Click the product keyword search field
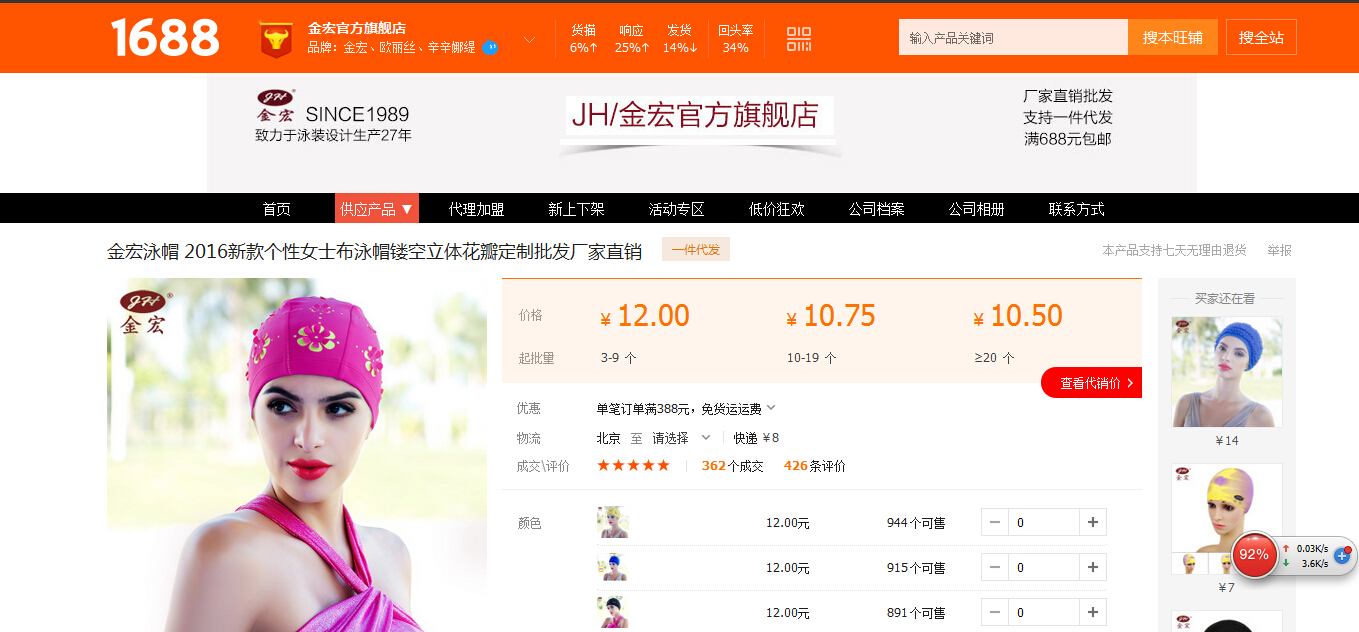This screenshot has height=632, width=1359. (x=1012, y=37)
